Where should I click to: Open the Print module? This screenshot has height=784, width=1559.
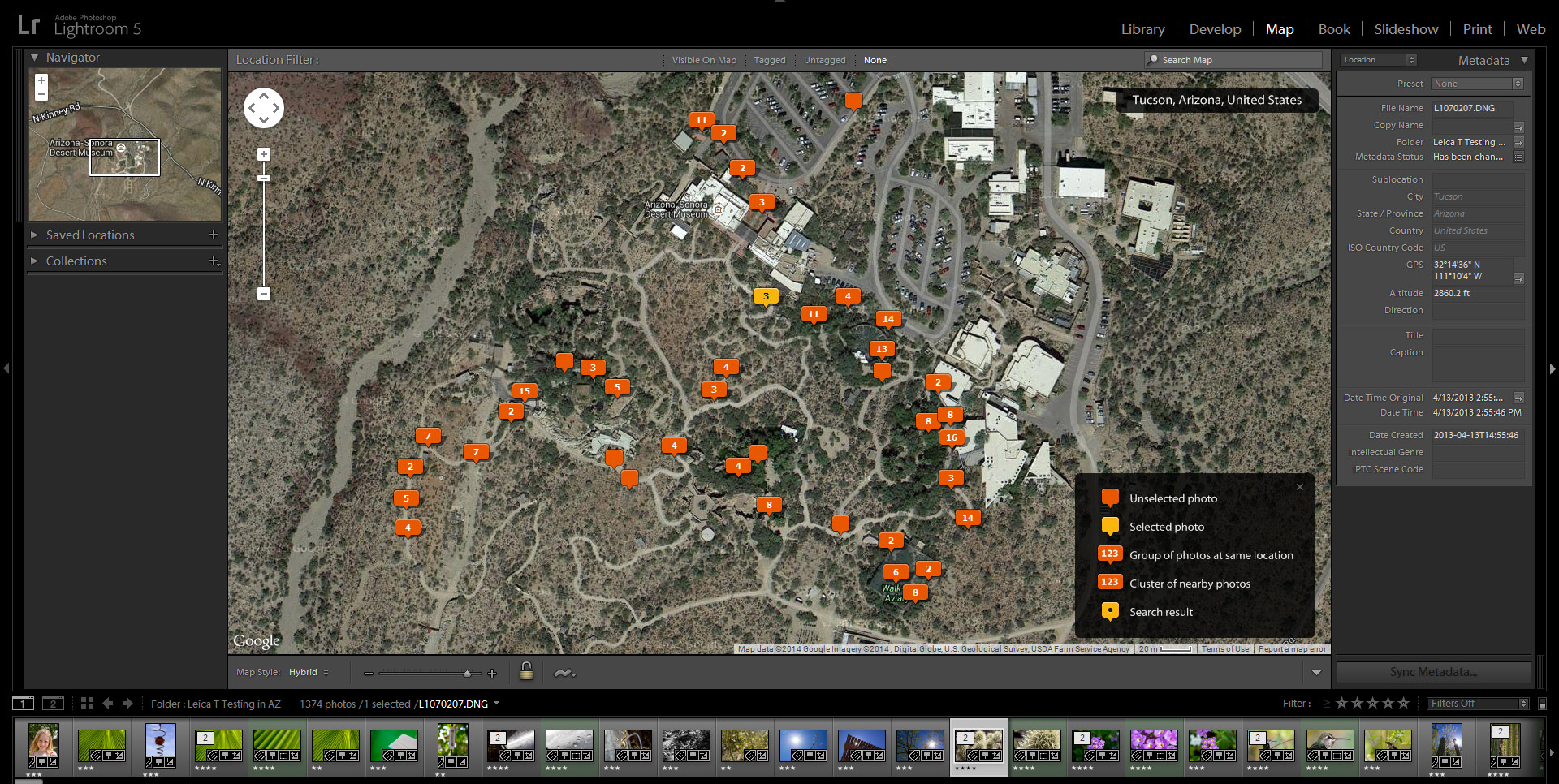(x=1477, y=29)
